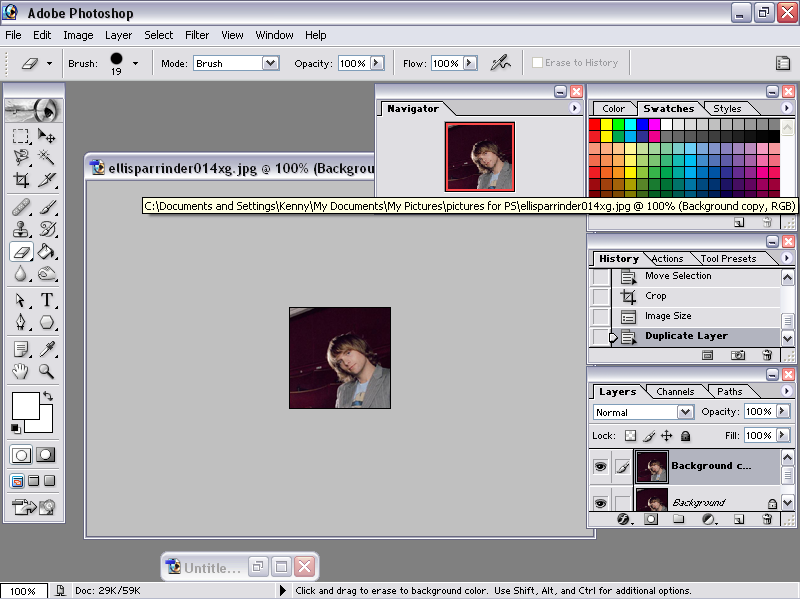Add a layer mask to Background copy
Viewport: 800px width, 600px height.
tap(651, 519)
